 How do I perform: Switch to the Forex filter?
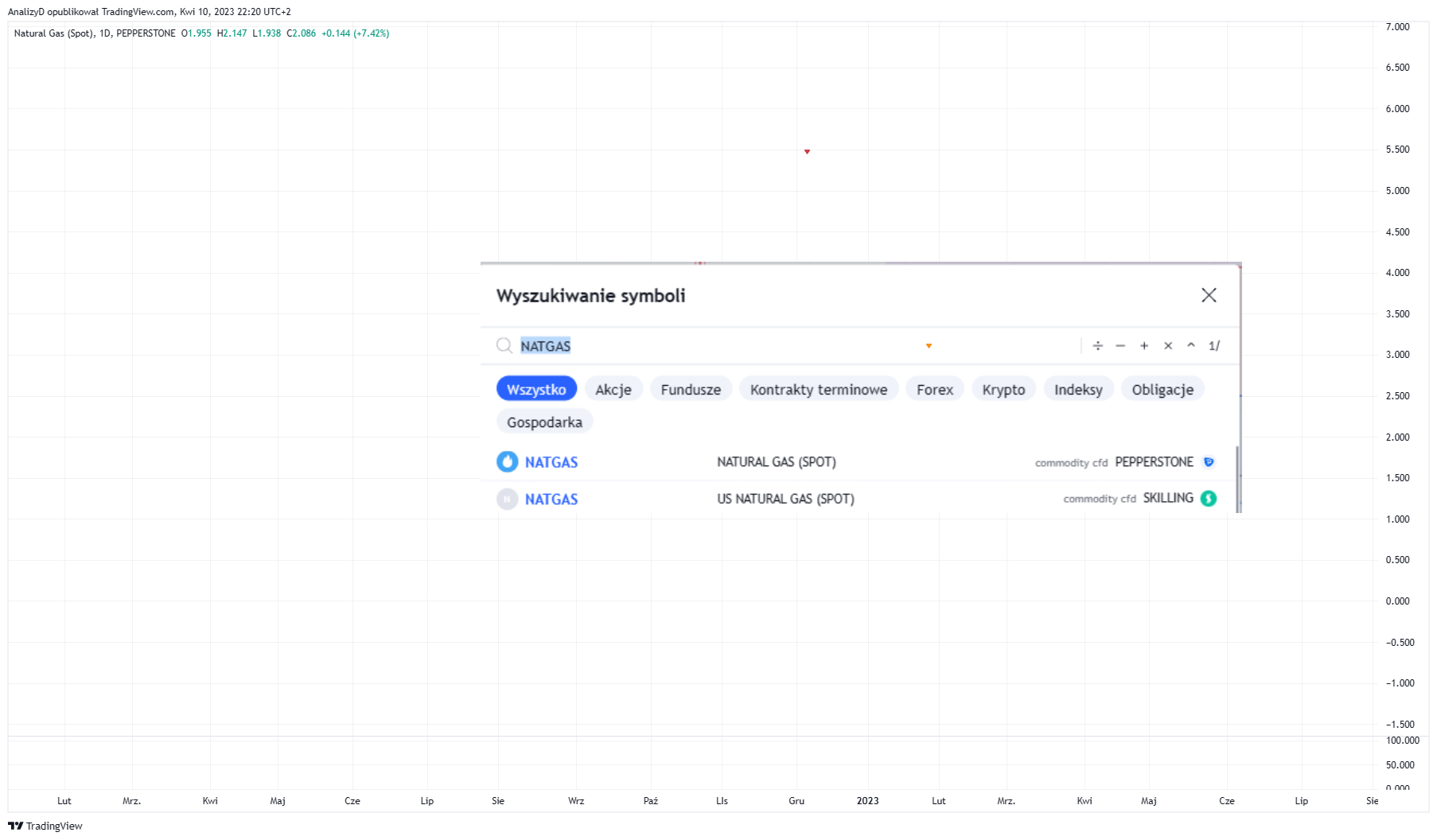(935, 389)
